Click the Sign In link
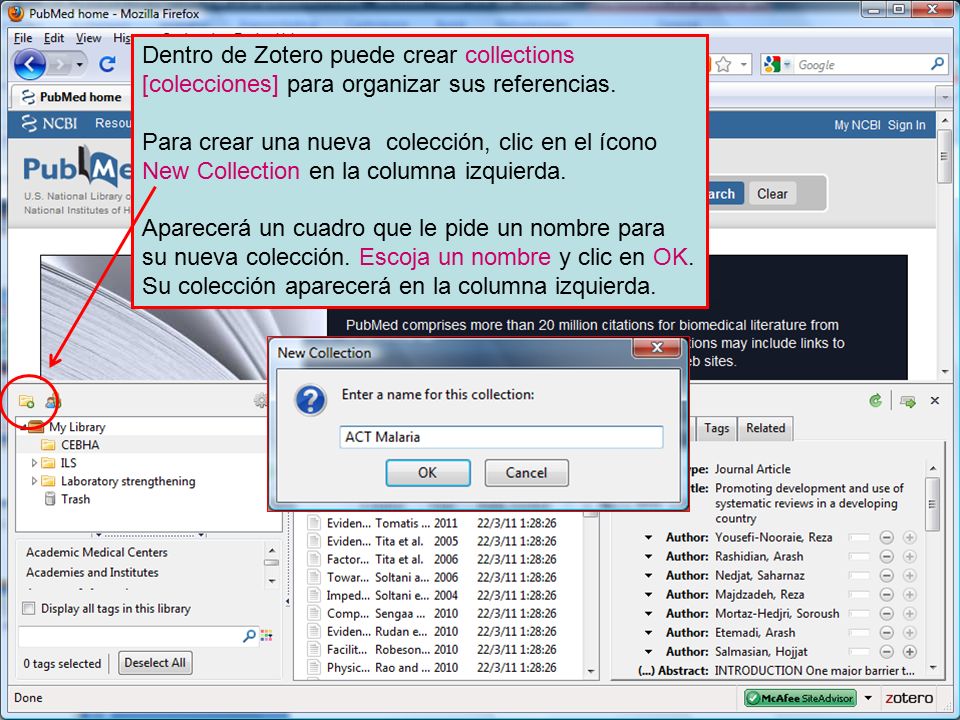Viewport: 960px width, 720px height. [907, 125]
